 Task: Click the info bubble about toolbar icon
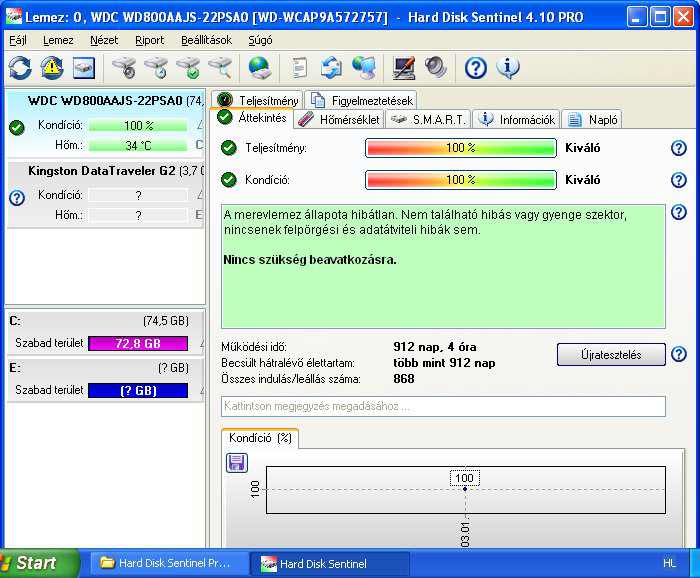point(508,68)
